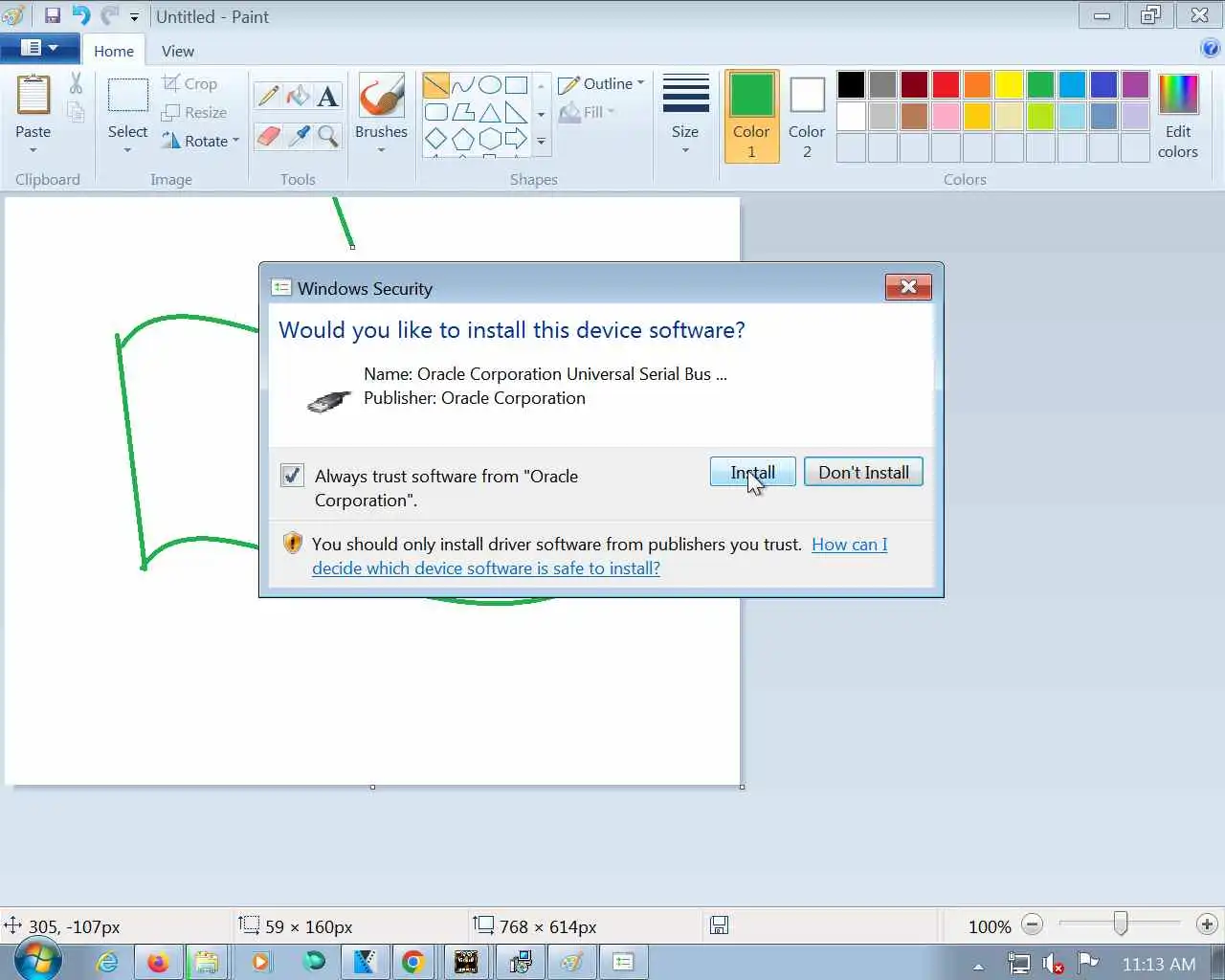Screen dimensions: 1225x980
Task: Choose the yellow color swatch
Action: coord(1009,84)
